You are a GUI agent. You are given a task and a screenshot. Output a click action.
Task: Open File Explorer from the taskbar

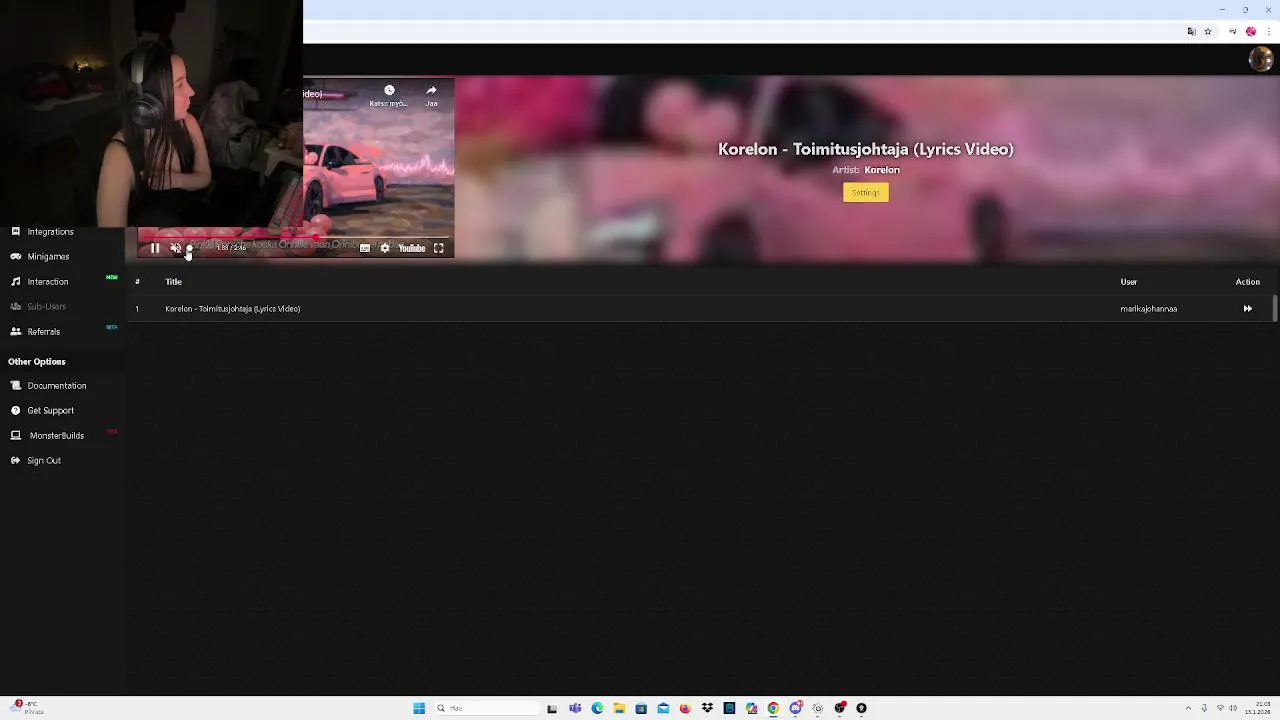click(619, 708)
